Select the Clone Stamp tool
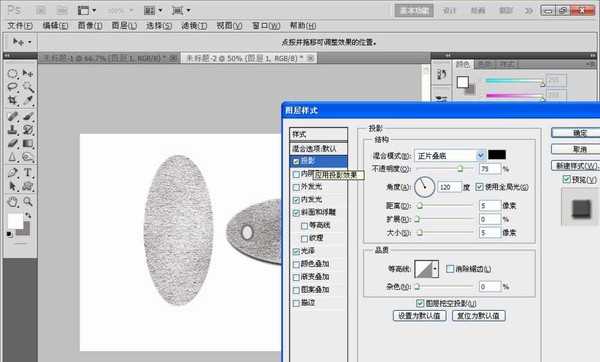Screen dimensions: 600x362 pos(13,129)
